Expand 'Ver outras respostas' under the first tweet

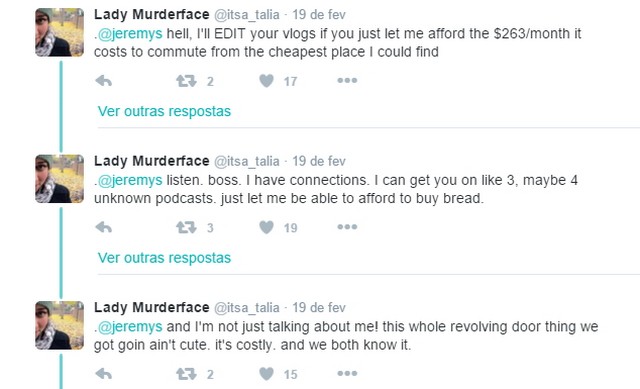coord(164,111)
